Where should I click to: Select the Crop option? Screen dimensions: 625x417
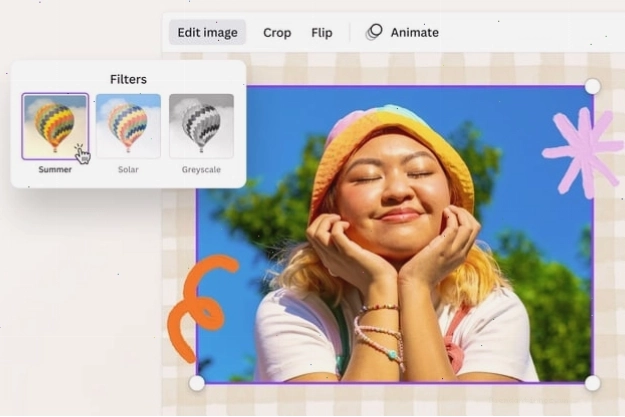pos(277,33)
